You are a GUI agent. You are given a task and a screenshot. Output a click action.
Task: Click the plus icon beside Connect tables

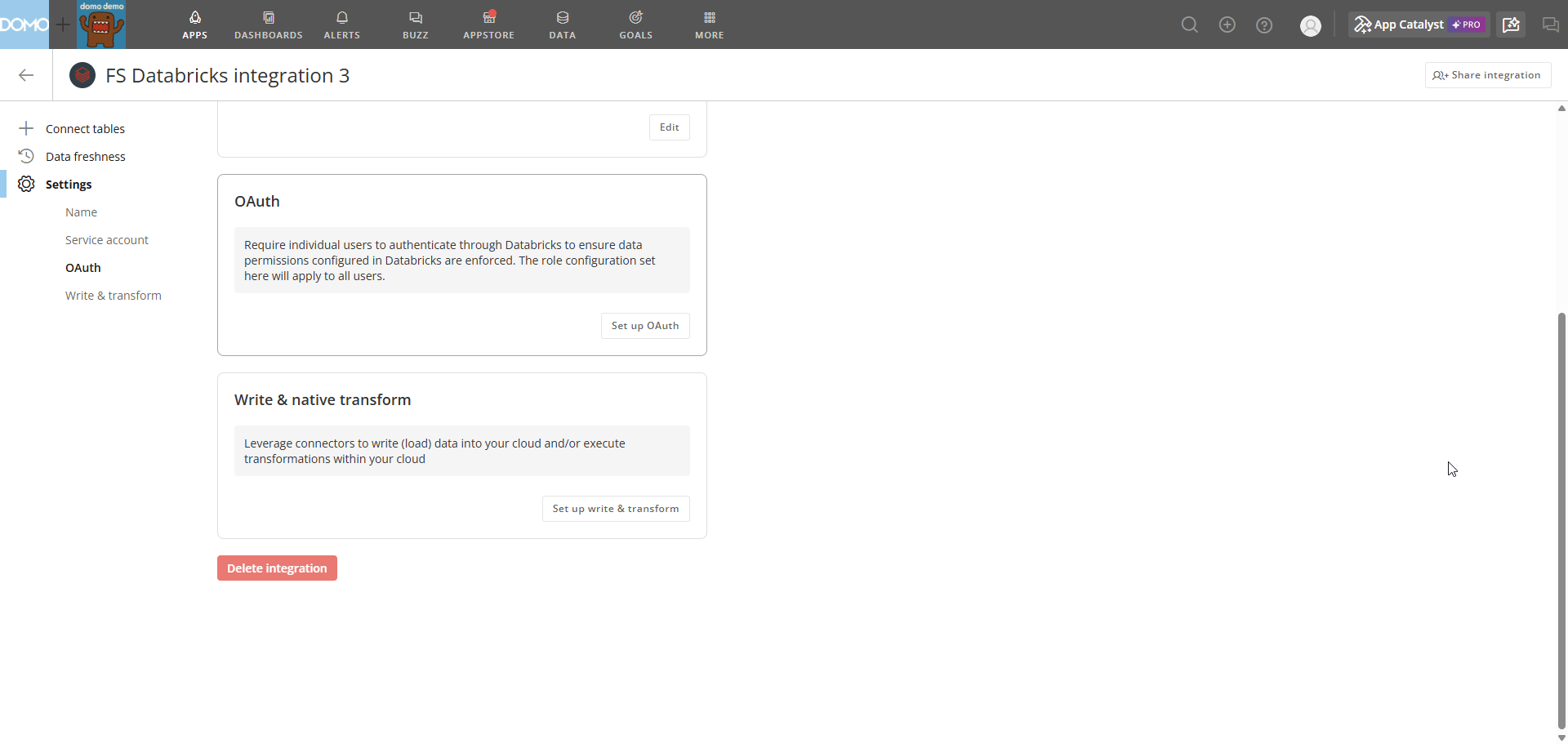click(26, 128)
